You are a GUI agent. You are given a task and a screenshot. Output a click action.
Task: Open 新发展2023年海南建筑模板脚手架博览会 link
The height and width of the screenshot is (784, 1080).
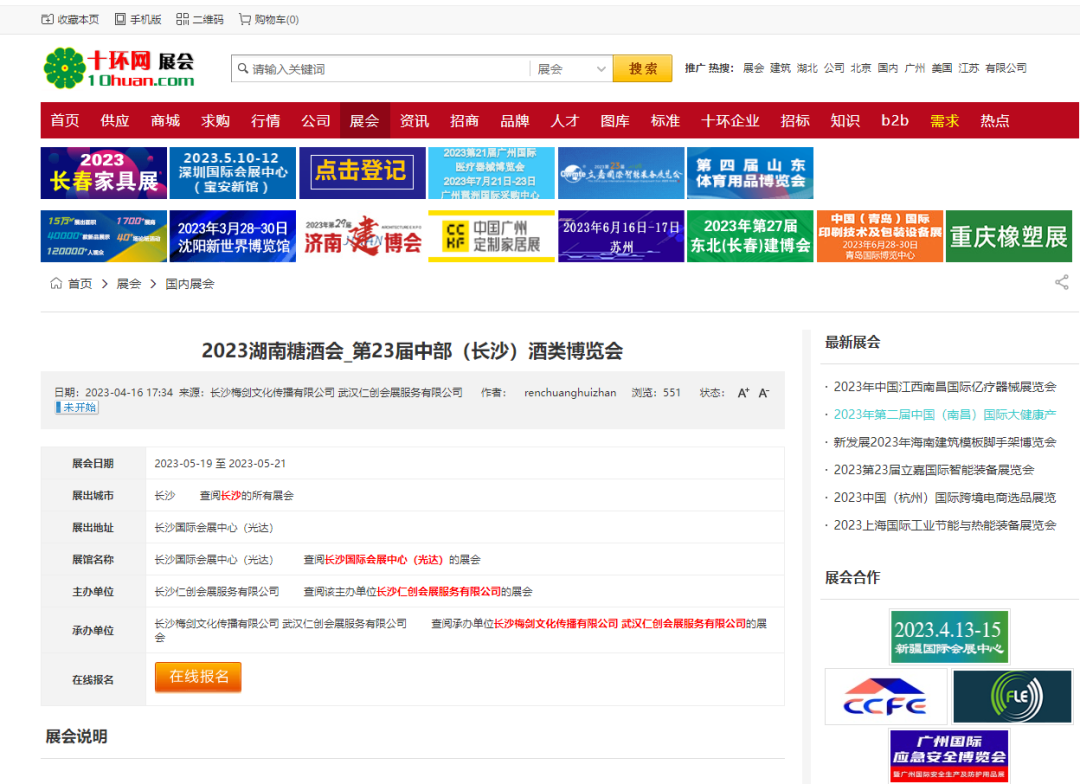[x=944, y=442]
